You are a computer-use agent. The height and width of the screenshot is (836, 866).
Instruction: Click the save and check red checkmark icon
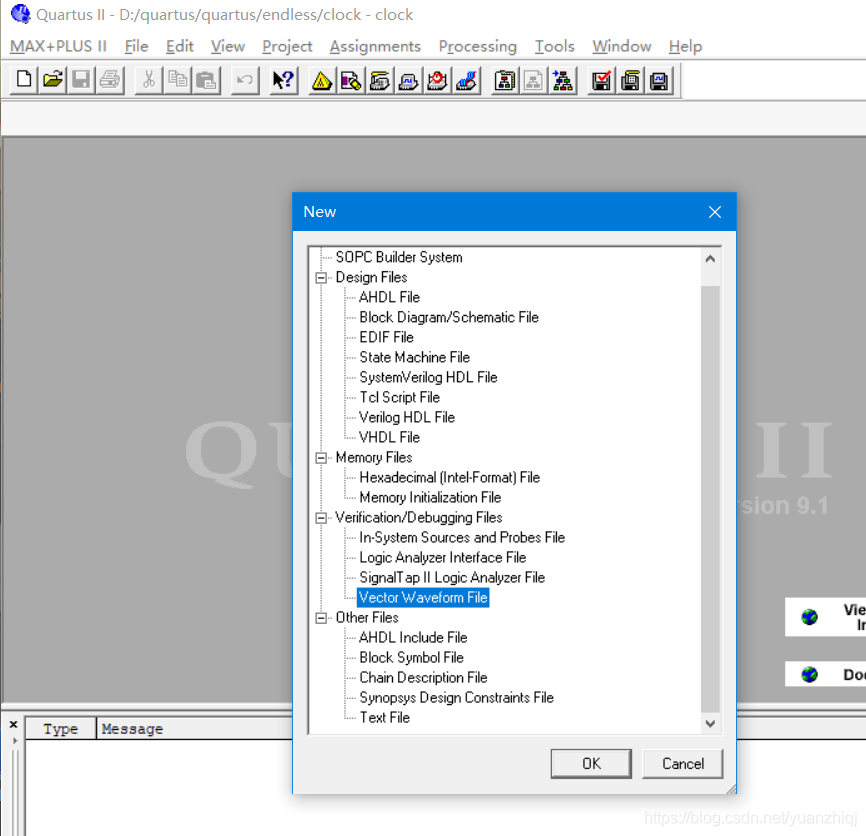pyautogui.click(x=601, y=81)
